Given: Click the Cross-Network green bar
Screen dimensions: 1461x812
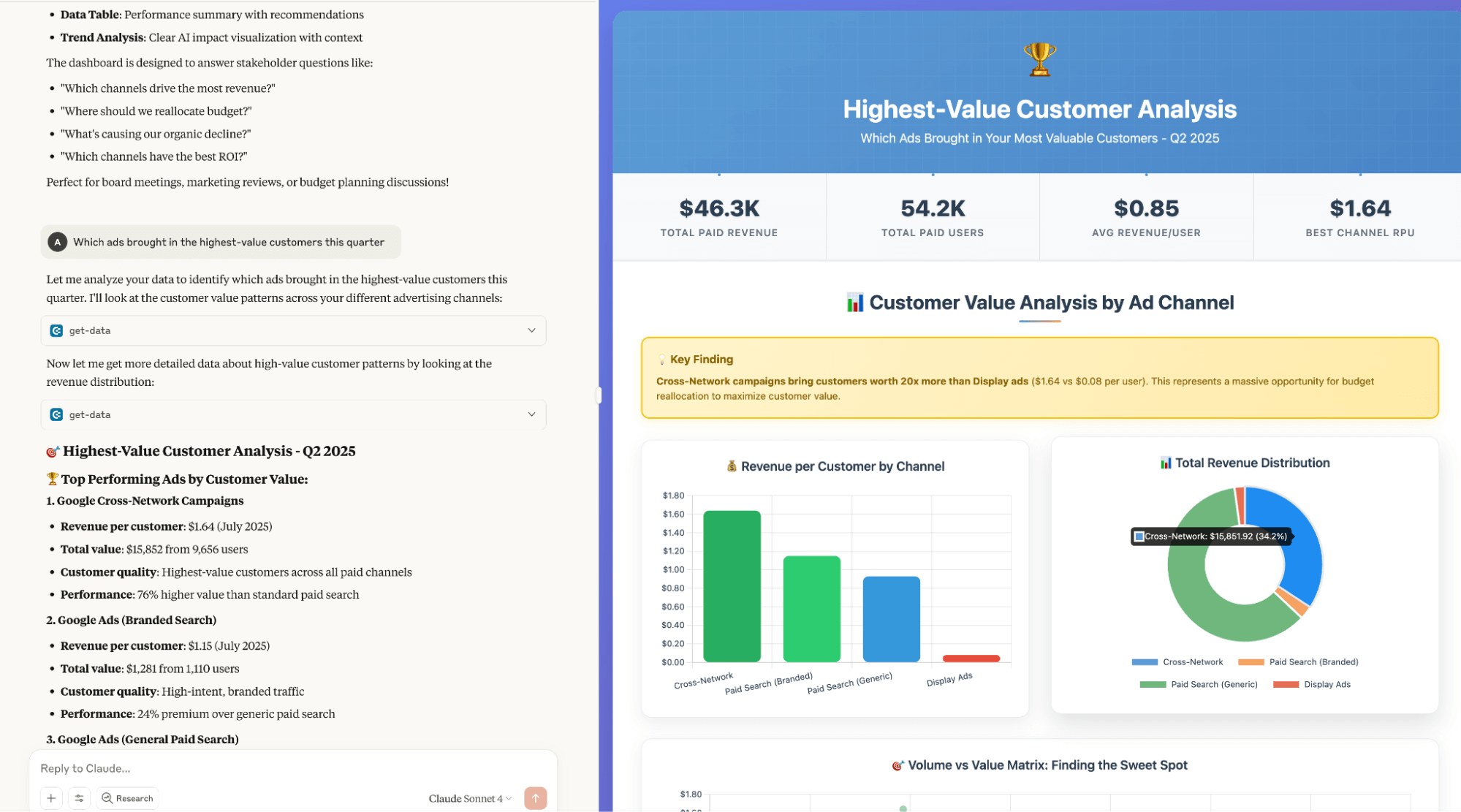Looking at the screenshot, I should [x=732, y=586].
